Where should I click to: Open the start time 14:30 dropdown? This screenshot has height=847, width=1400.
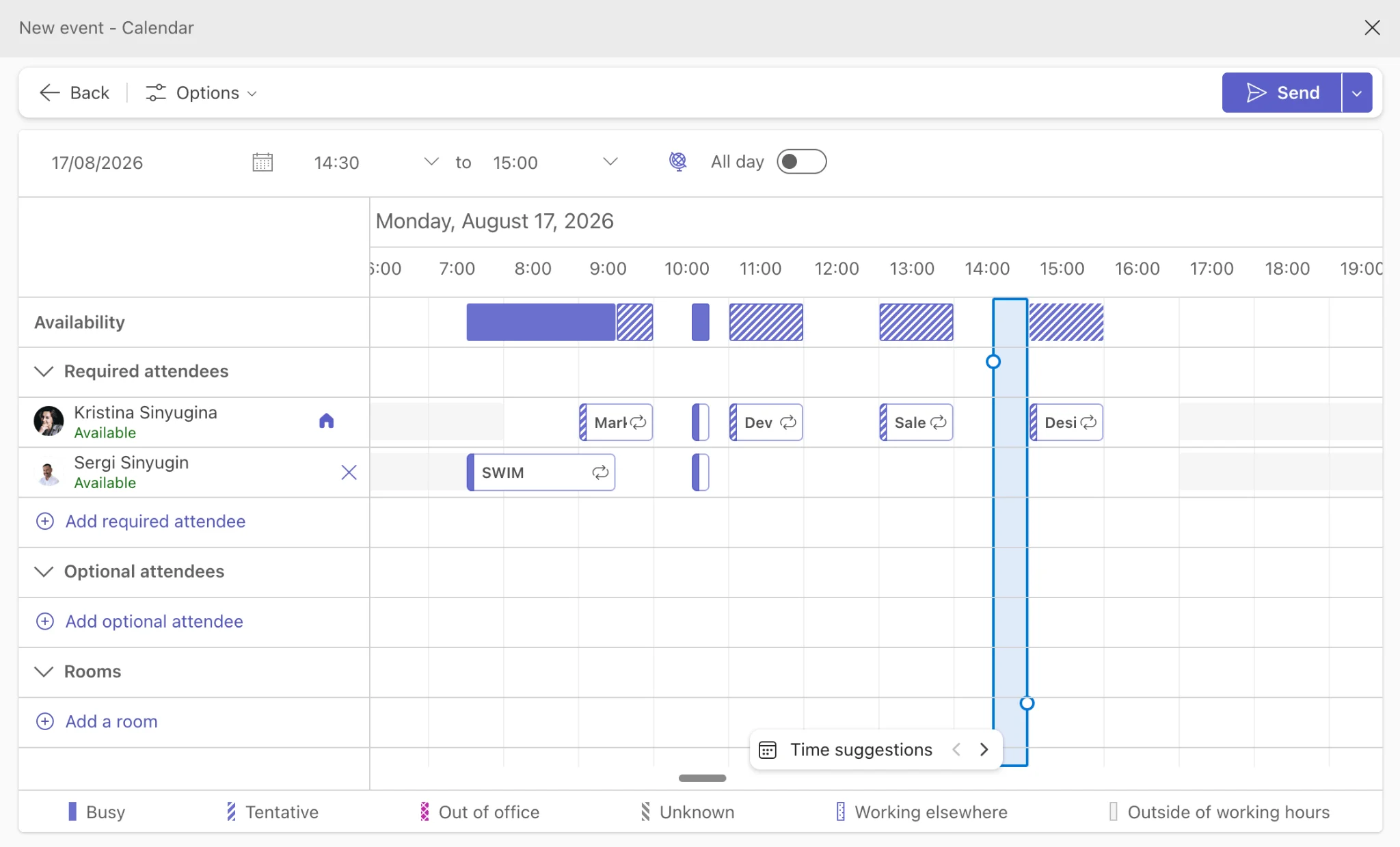click(x=431, y=162)
